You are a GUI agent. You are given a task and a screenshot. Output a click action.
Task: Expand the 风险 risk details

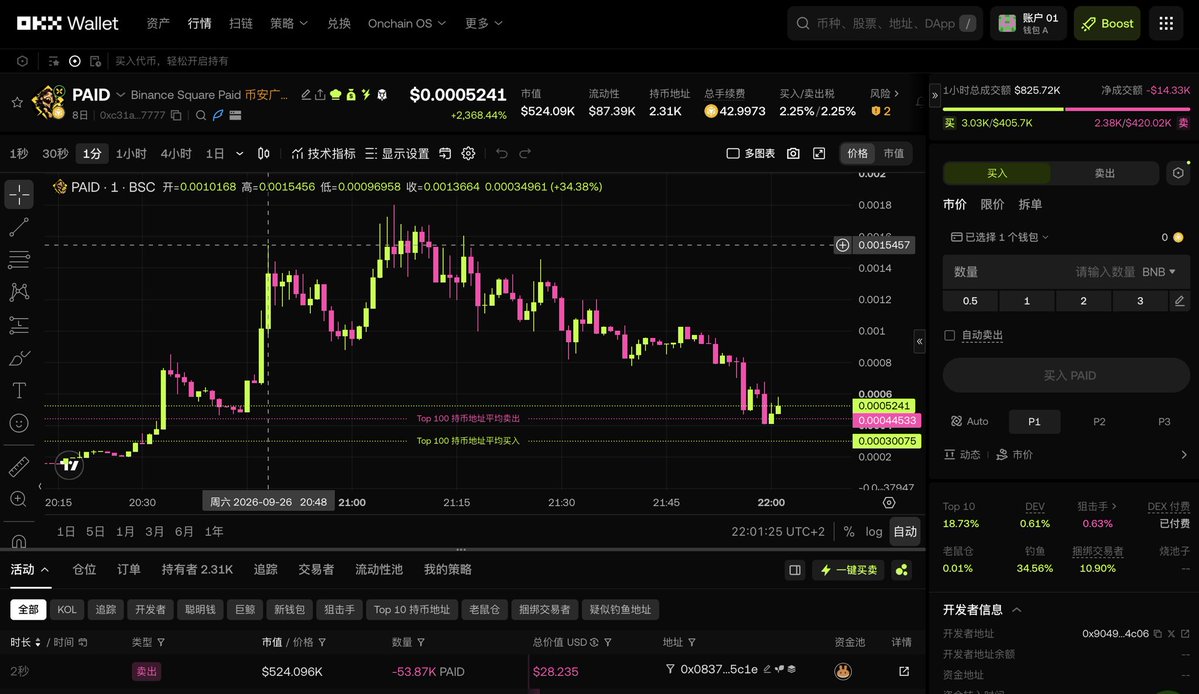pyautogui.click(x=884, y=93)
